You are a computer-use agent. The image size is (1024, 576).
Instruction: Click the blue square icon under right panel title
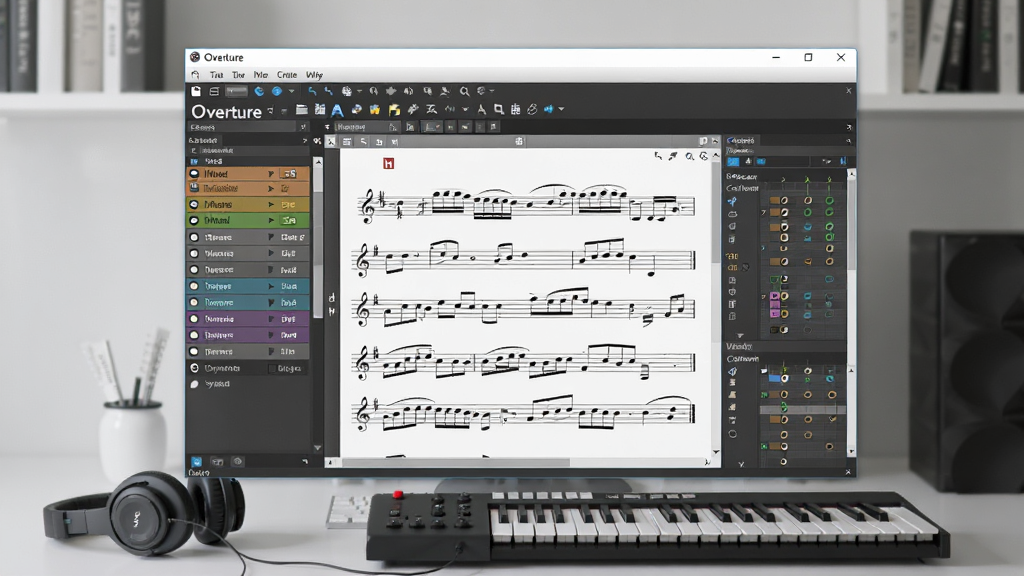(x=733, y=161)
